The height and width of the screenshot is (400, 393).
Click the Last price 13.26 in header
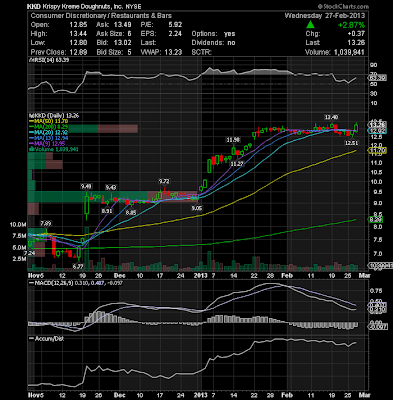(356, 43)
